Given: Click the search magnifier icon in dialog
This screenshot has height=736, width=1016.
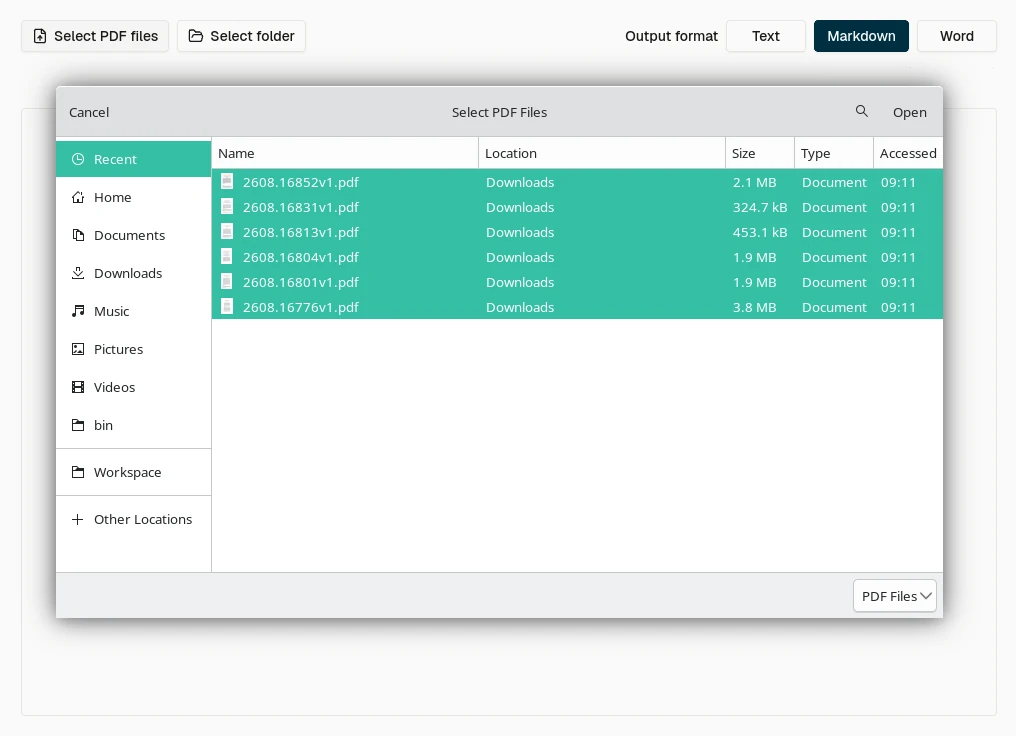Looking at the screenshot, I should click(x=861, y=111).
